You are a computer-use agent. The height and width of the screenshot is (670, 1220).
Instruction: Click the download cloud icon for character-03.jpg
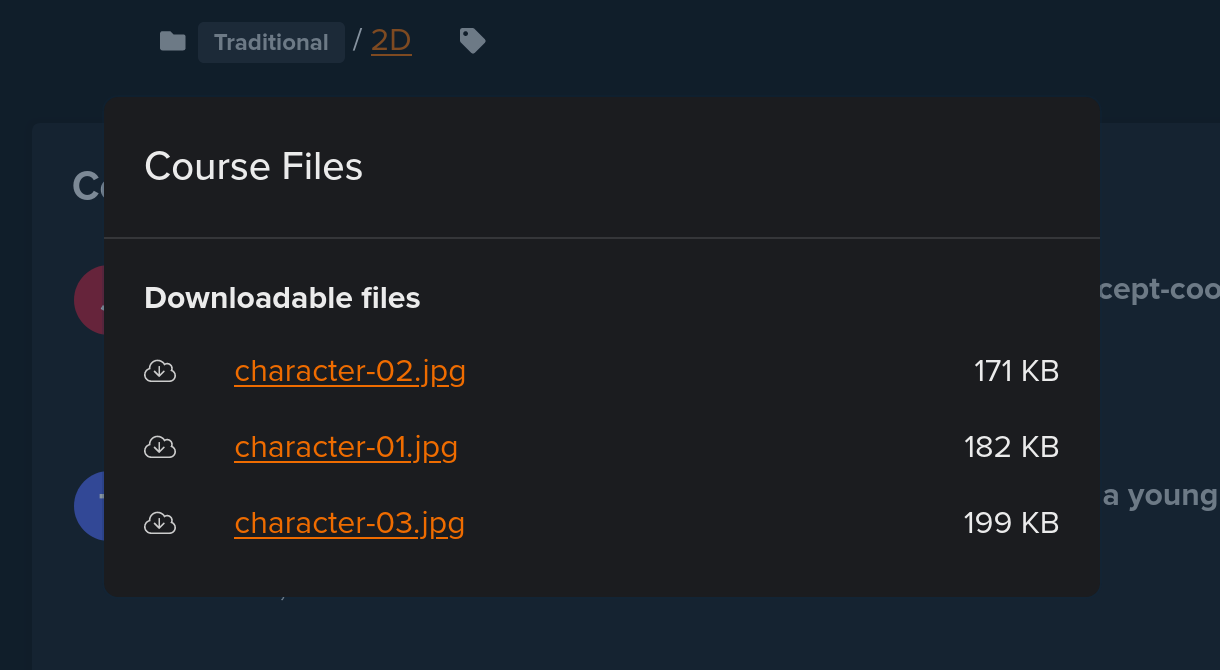coord(160,523)
